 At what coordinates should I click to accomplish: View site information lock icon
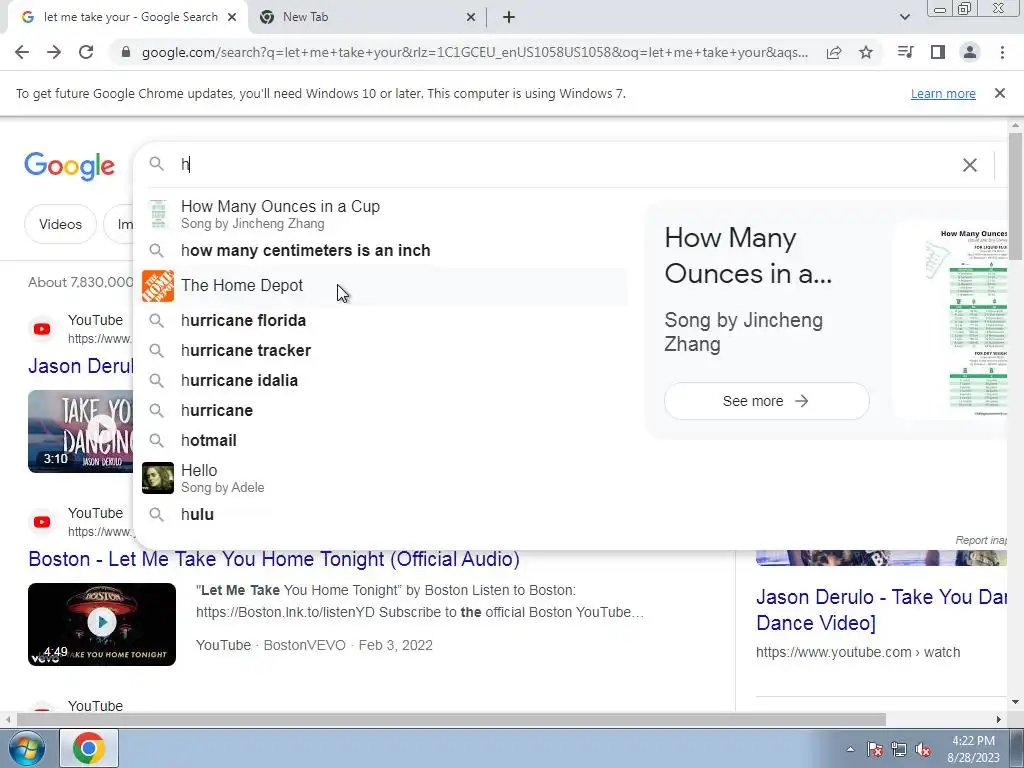point(126,52)
